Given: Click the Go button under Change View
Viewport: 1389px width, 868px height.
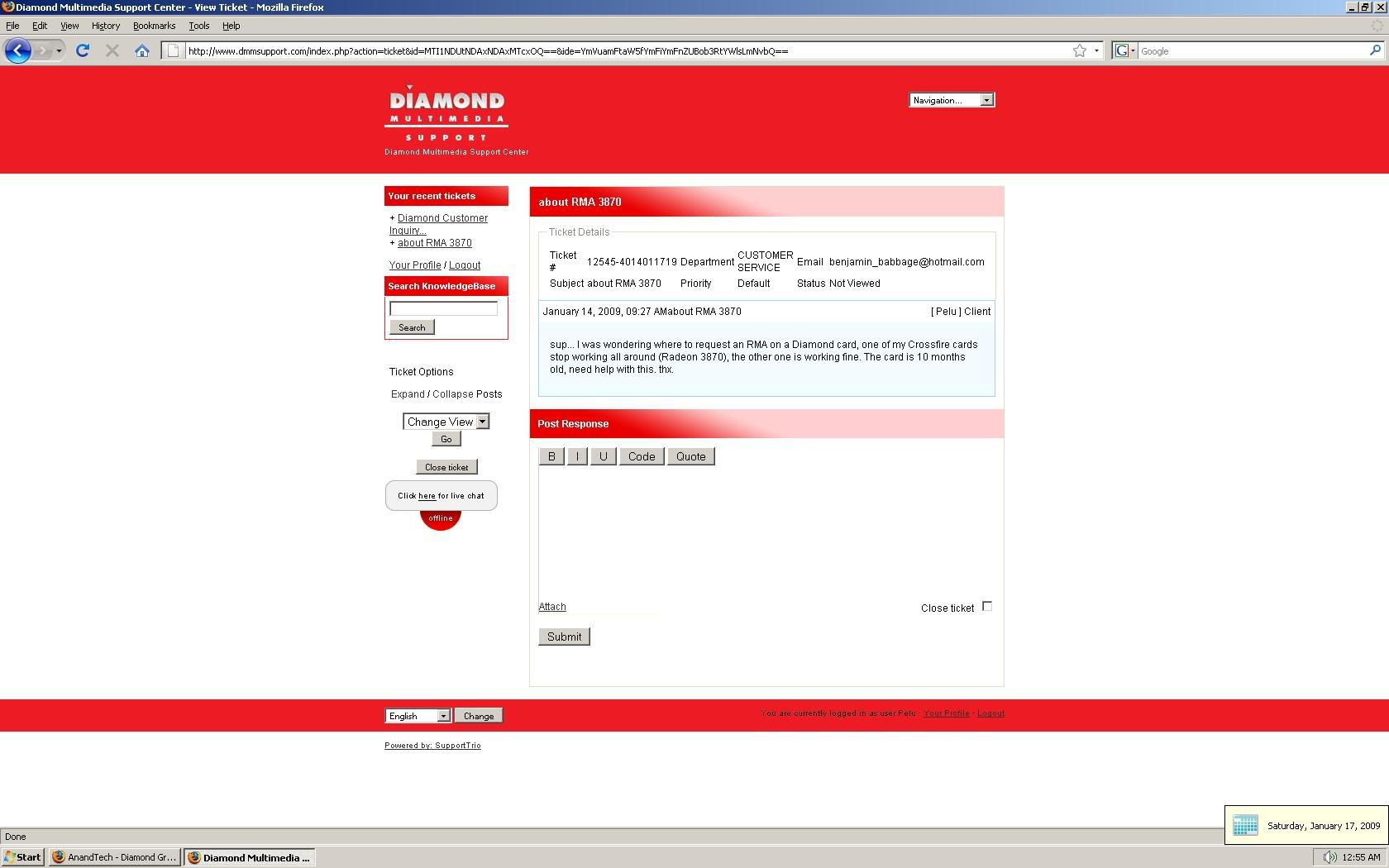Looking at the screenshot, I should point(446,439).
